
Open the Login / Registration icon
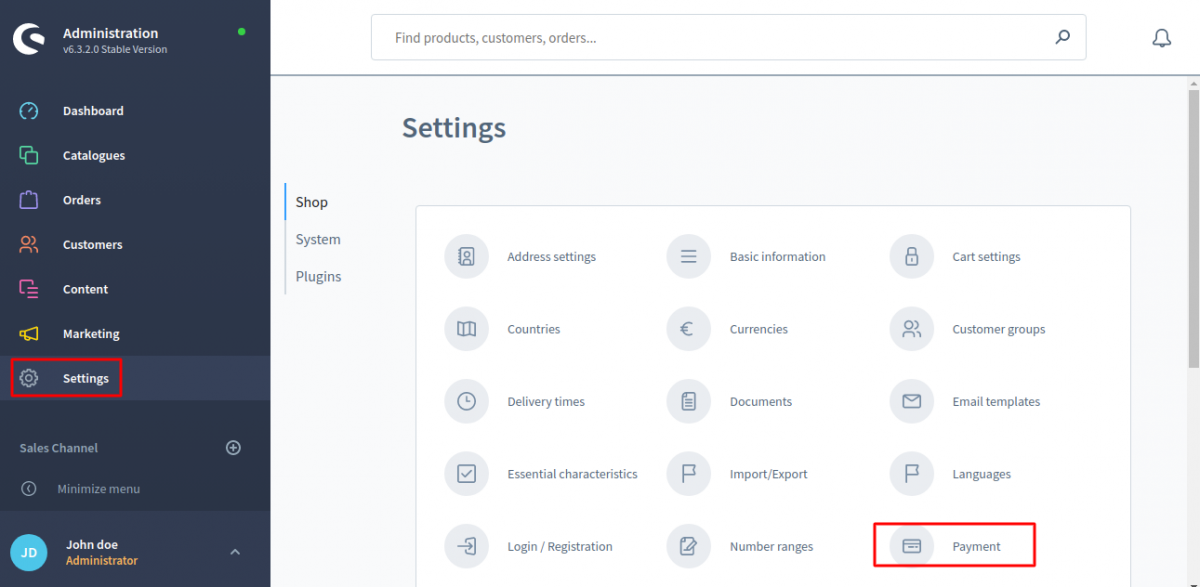click(466, 547)
